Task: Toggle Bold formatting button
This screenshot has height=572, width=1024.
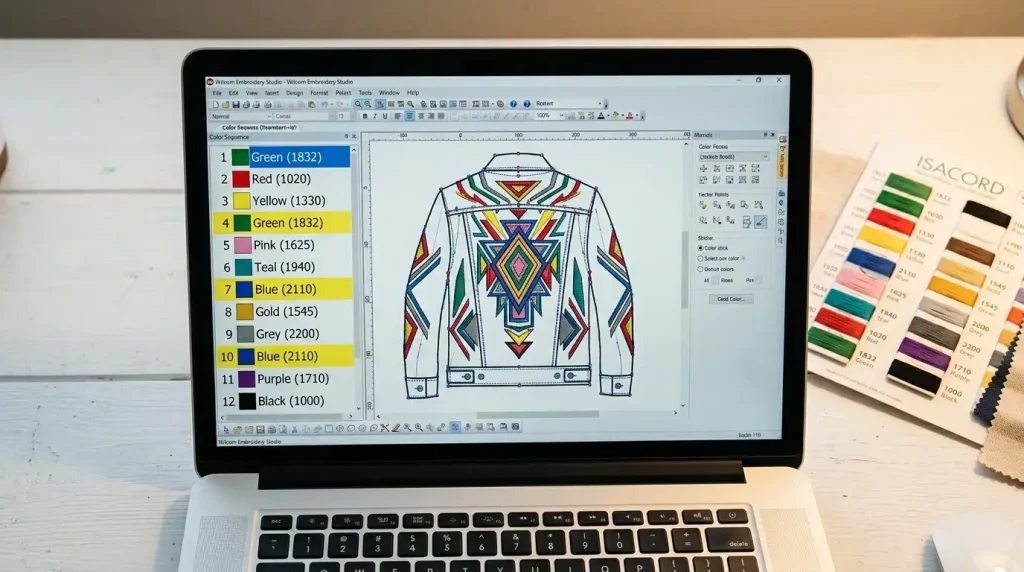Action: 365,116
